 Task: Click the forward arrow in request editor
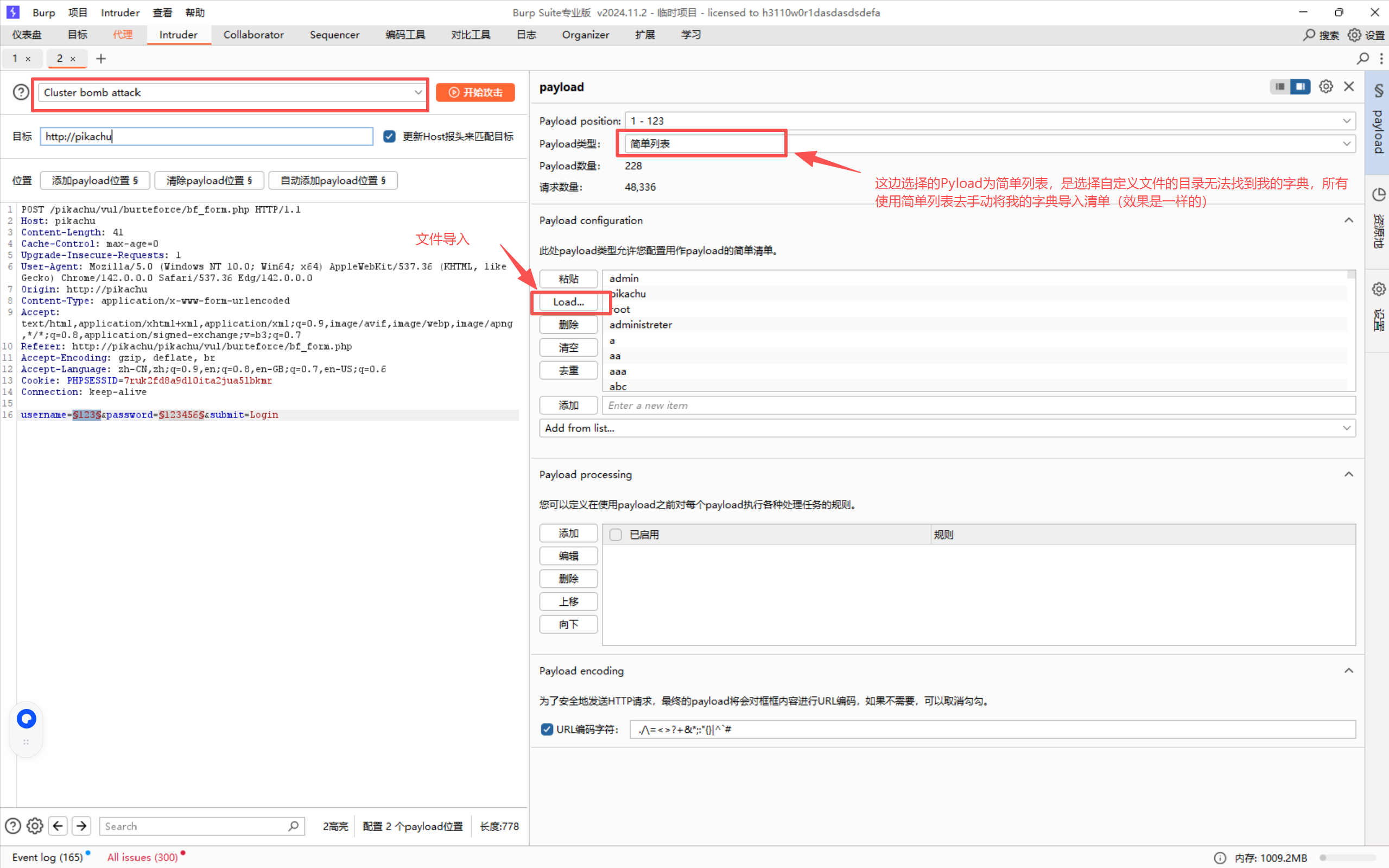pos(81,826)
